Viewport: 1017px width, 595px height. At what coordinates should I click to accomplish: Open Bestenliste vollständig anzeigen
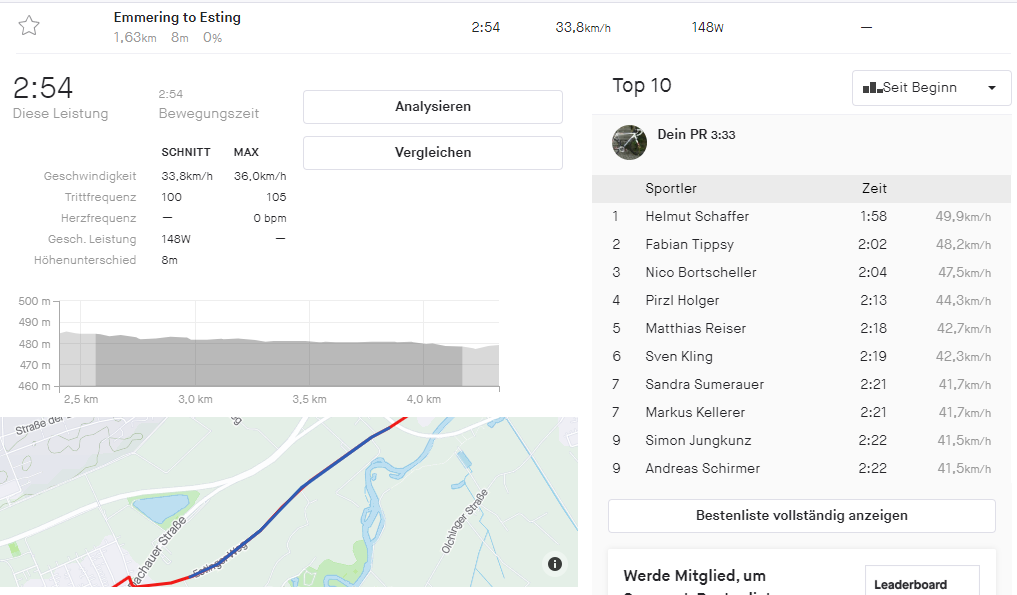pos(801,516)
